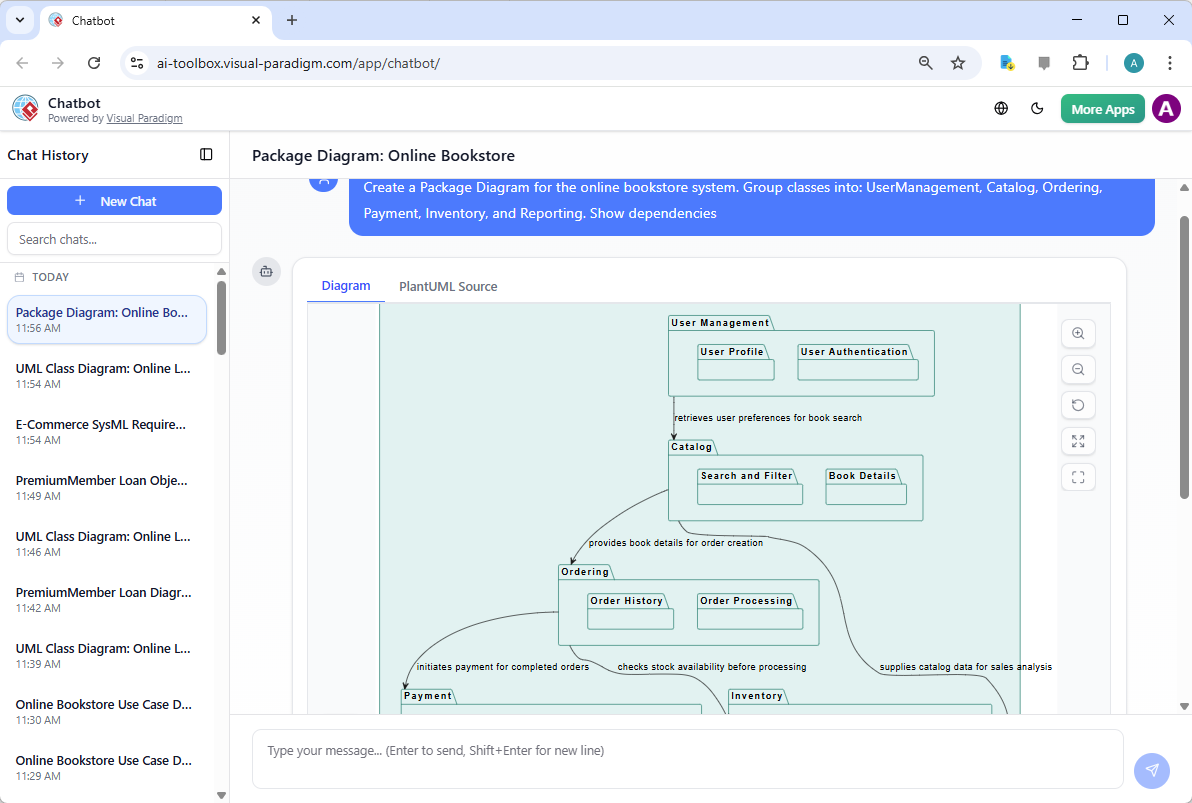
Task: Open the More Apps button
Action: 1102,109
